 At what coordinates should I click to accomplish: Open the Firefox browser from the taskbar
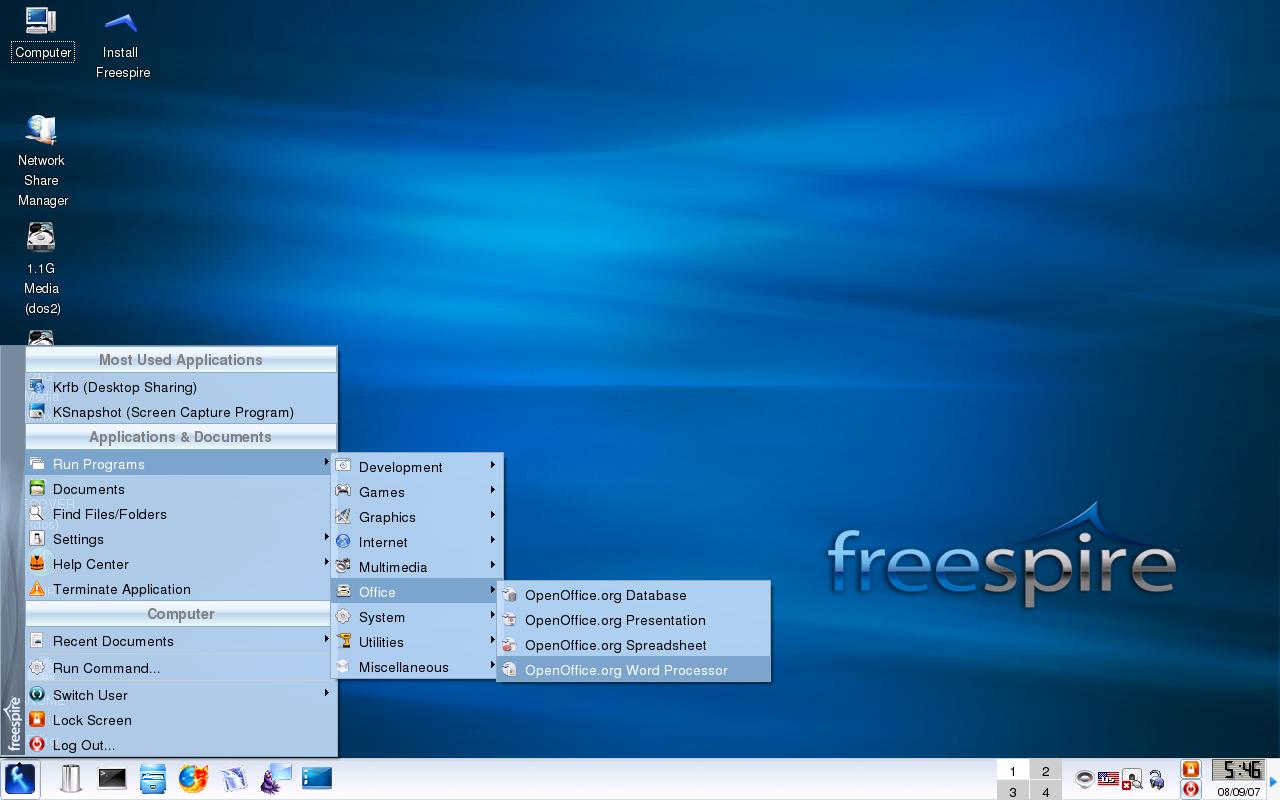(x=193, y=778)
